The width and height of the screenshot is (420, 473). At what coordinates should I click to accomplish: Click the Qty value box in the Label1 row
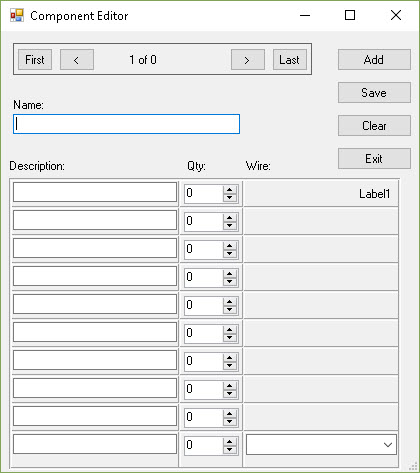204,193
